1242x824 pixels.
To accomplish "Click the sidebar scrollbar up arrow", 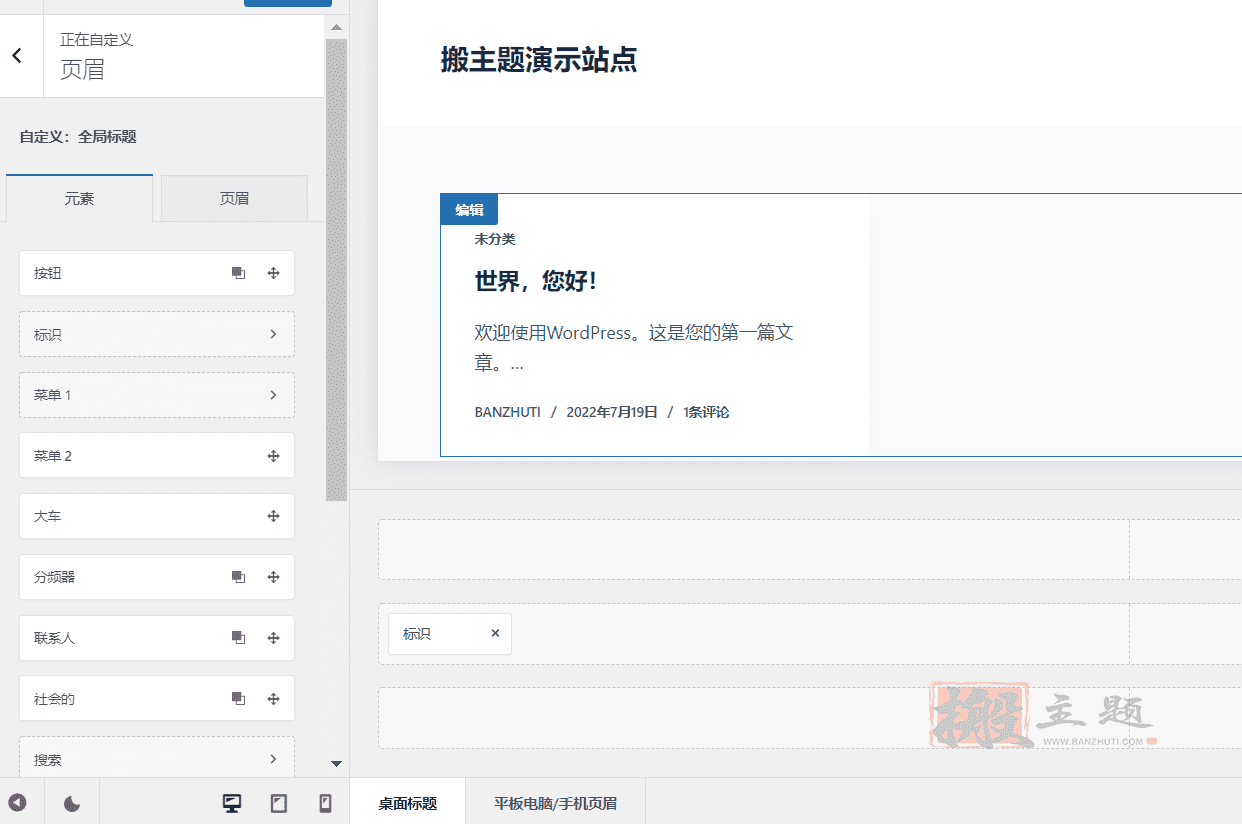I will 336,28.
